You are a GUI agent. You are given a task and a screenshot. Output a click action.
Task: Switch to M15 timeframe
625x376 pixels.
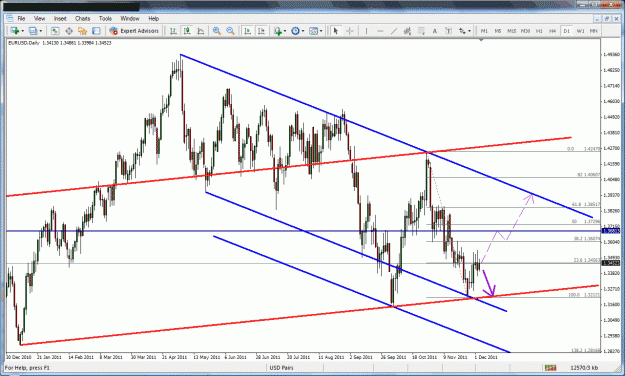512,31
